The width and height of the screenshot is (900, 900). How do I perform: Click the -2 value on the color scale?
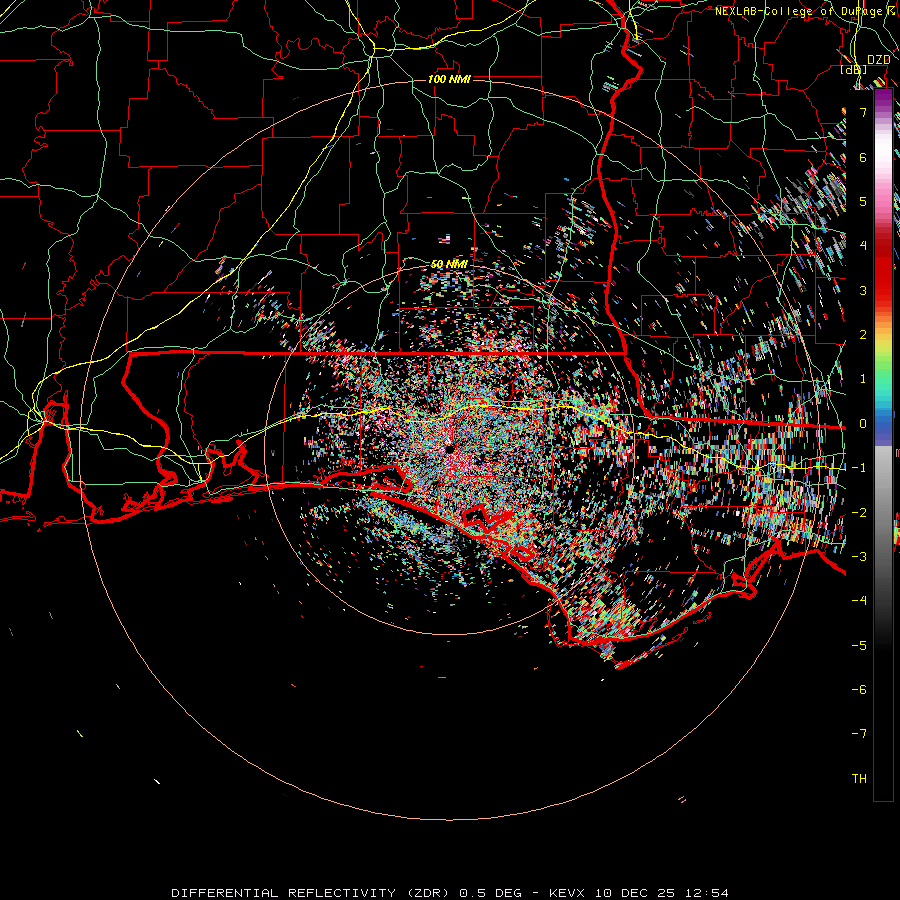tap(859, 513)
